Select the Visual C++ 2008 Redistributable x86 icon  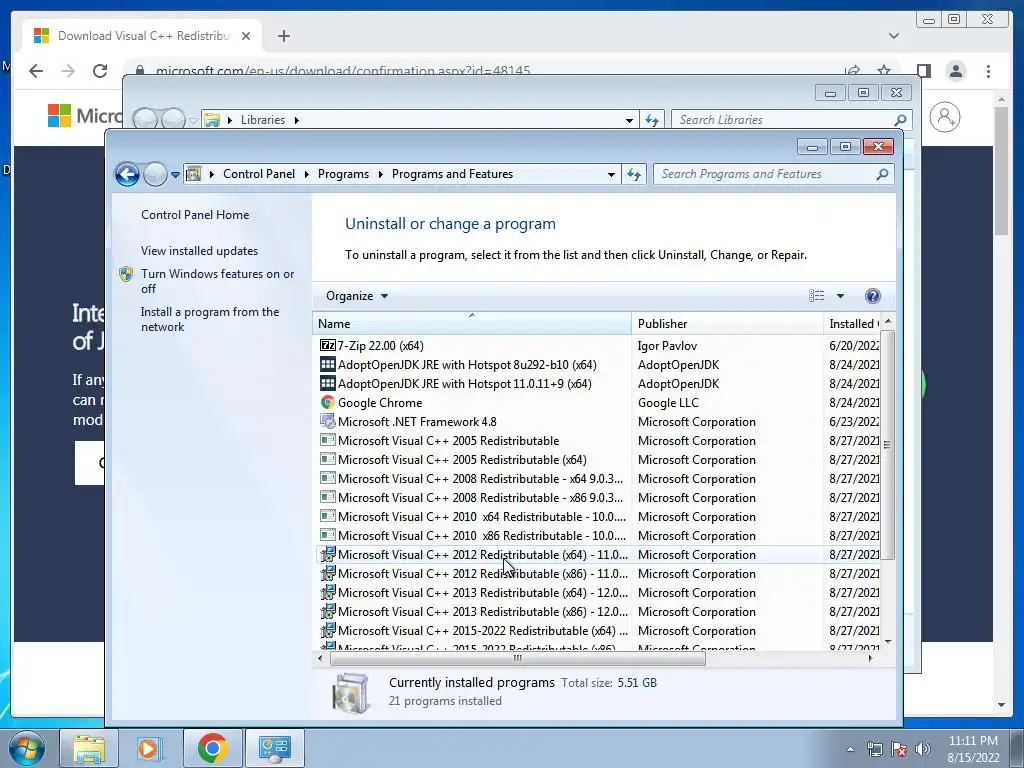click(327, 497)
